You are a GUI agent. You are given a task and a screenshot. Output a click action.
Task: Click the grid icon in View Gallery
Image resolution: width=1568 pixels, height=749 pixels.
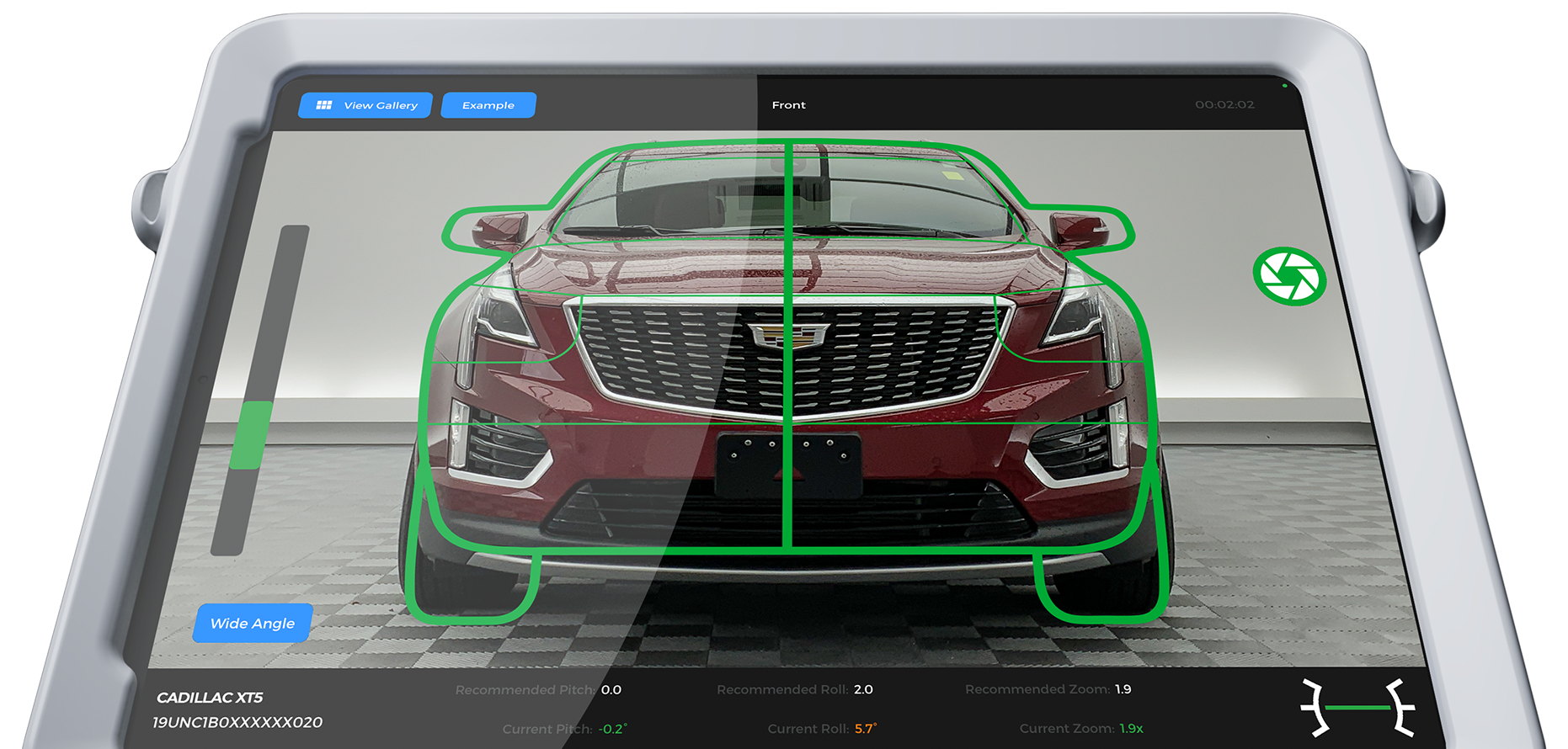323,105
